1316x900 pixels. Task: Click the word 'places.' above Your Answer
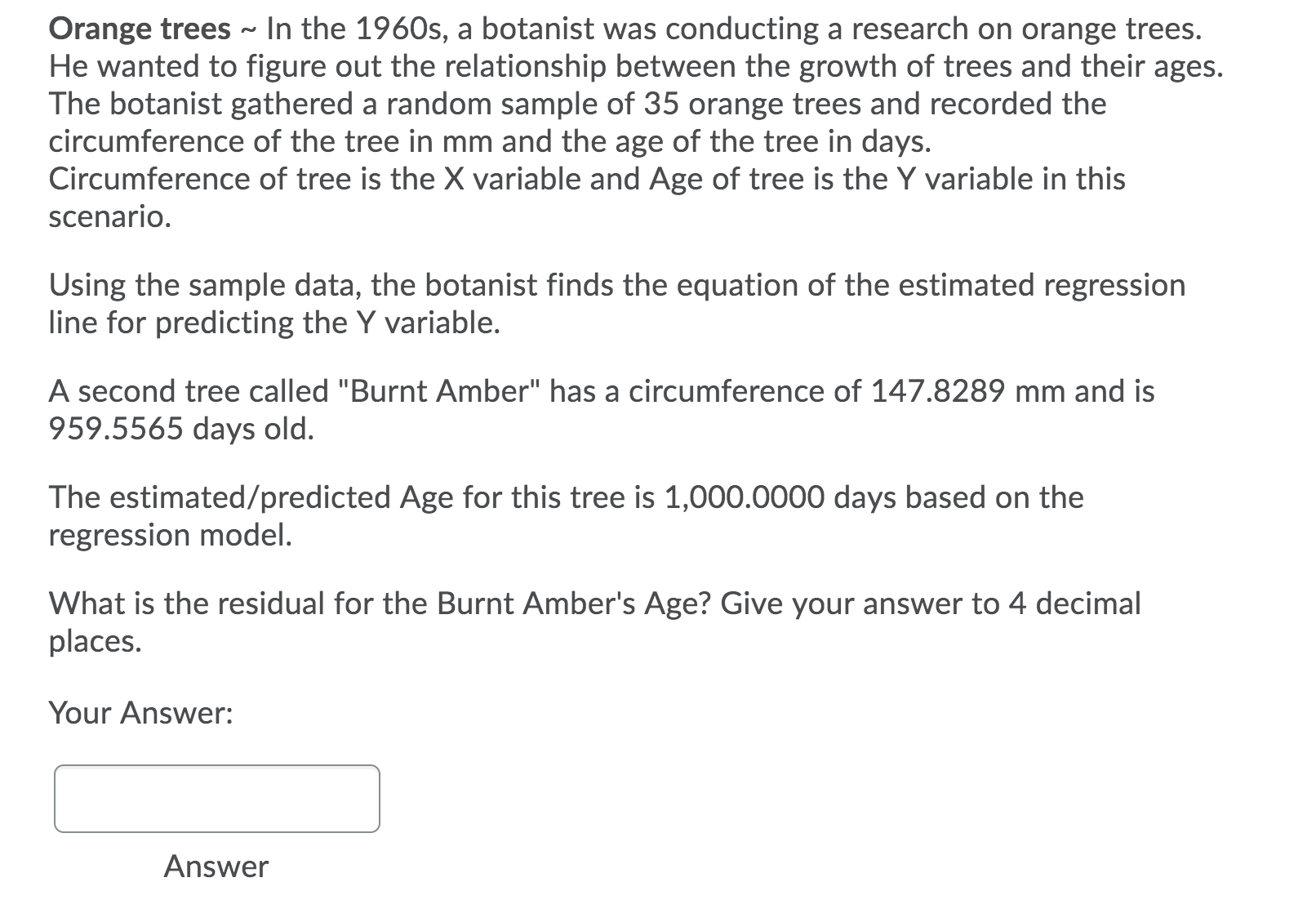(x=96, y=641)
